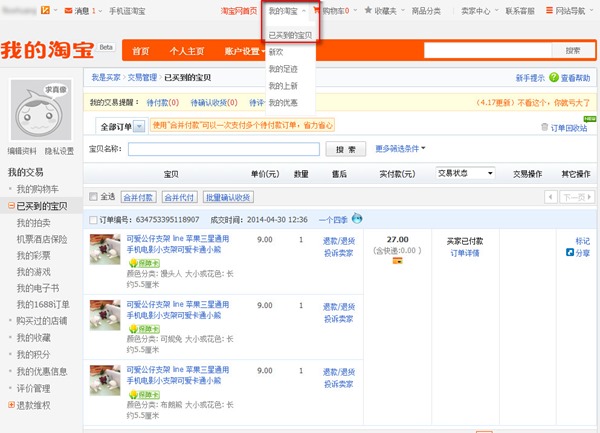Select 我的上新 in dropdown menu
Image resolution: width=600 pixels, height=433 pixels.
tap(283, 86)
